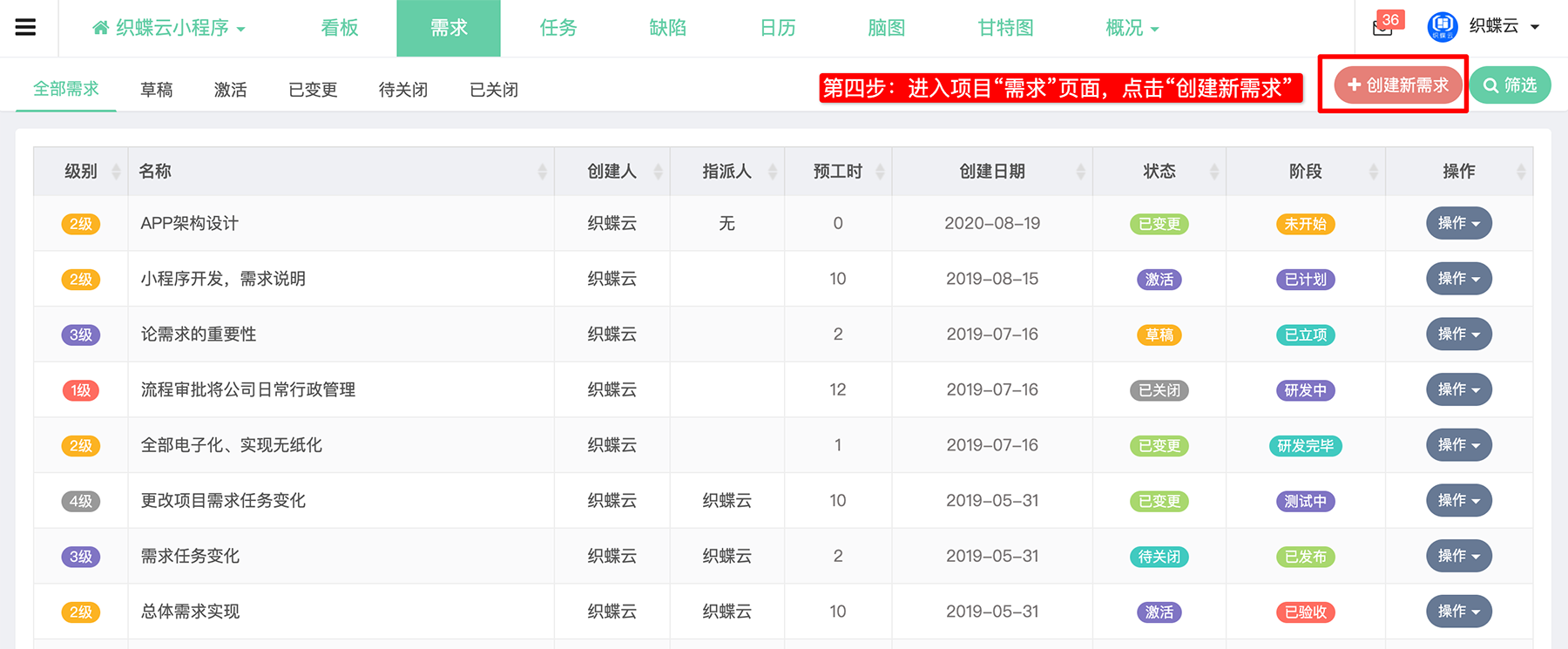
Task: Open 操作 dropdown for 小程序开发，需求说明
Action: click(1458, 279)
